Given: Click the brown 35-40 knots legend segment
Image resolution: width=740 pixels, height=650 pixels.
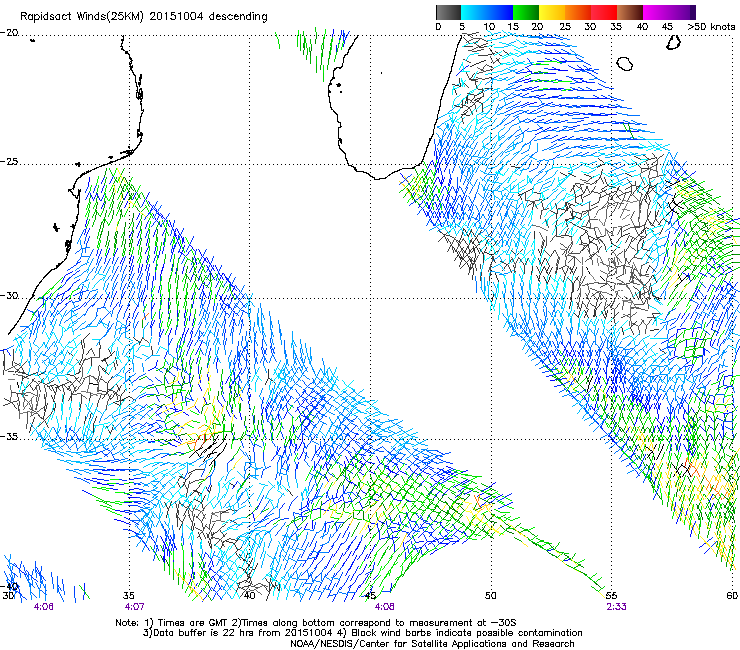Looking at the screenshot, I should [x=630, y=12].
